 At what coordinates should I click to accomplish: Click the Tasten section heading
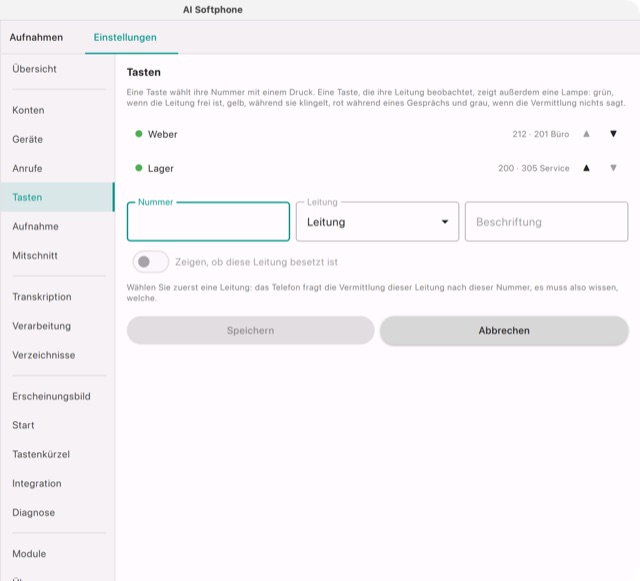[144, 72]
